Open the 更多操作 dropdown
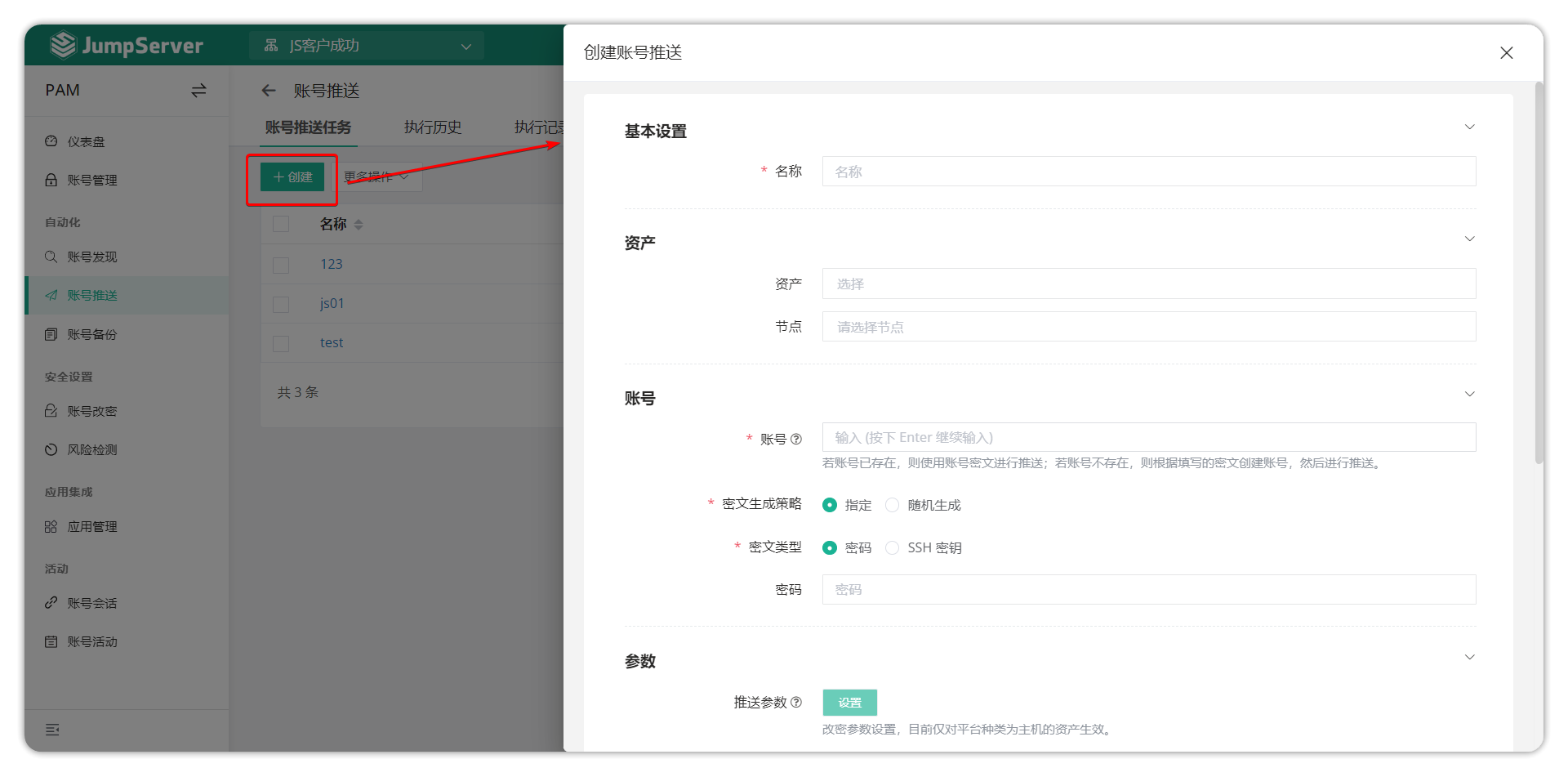1568x768 pixels. [x=377, y=176]
